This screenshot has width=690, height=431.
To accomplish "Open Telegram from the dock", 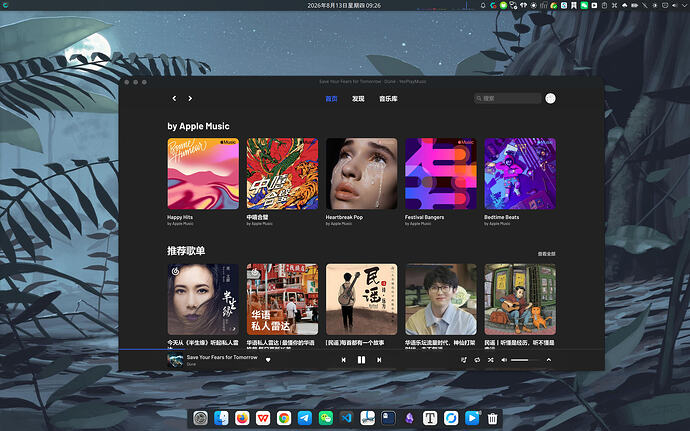I will [305, 418].
